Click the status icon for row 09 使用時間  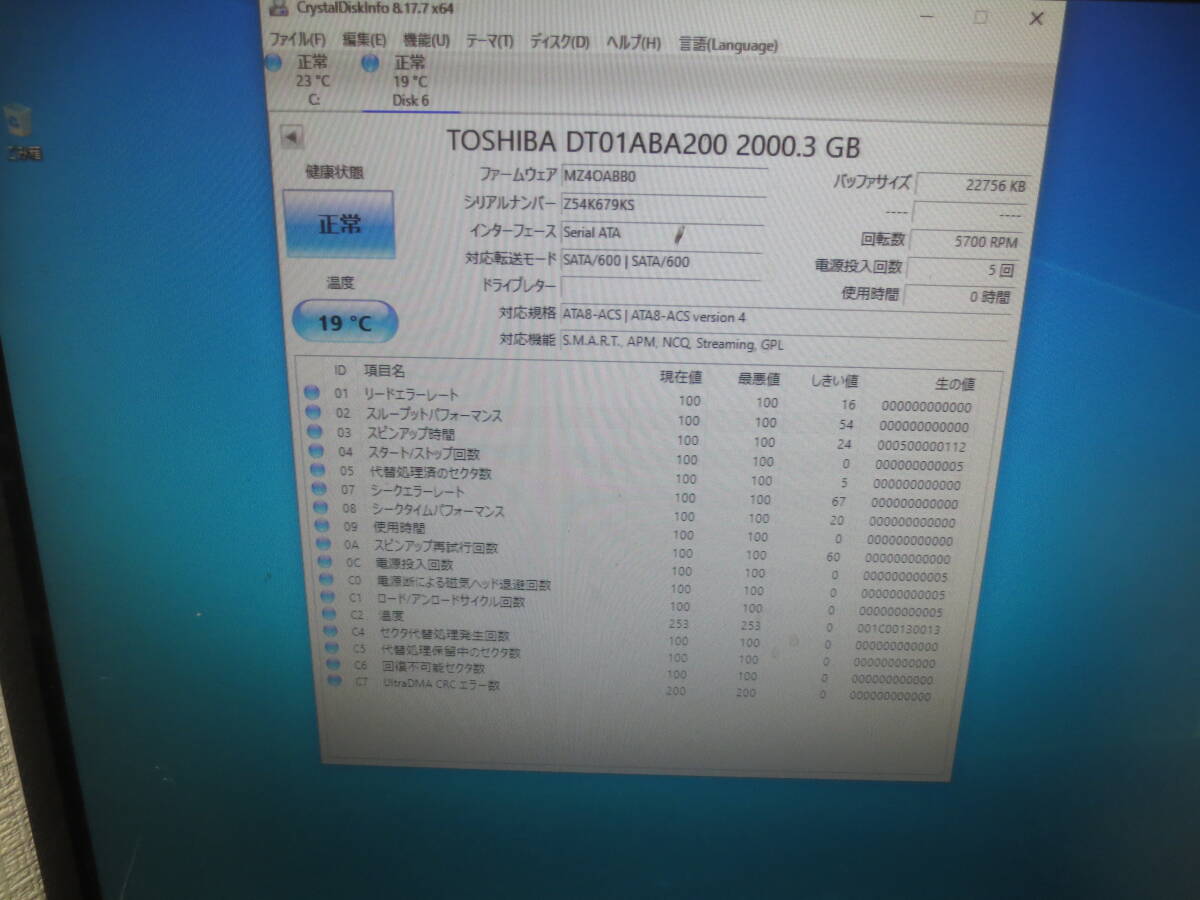pyautogui.click(x=322, y=526)
